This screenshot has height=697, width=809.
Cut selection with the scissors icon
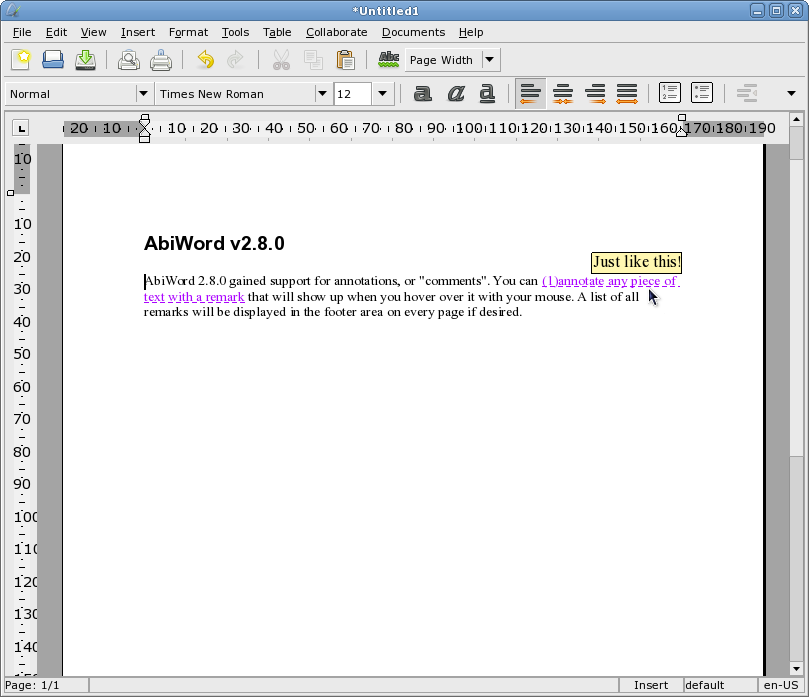tap(281, 60)
